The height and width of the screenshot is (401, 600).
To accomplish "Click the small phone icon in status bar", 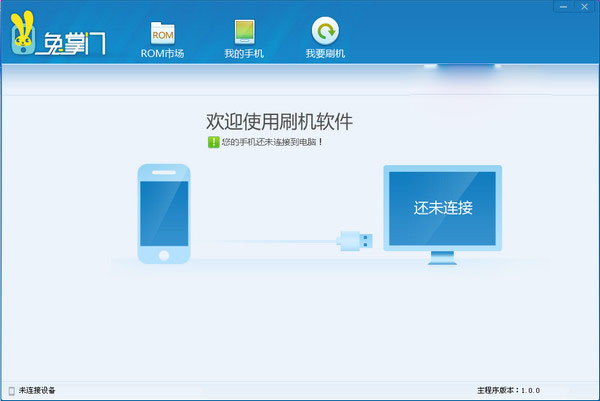I will click(11, 390).
